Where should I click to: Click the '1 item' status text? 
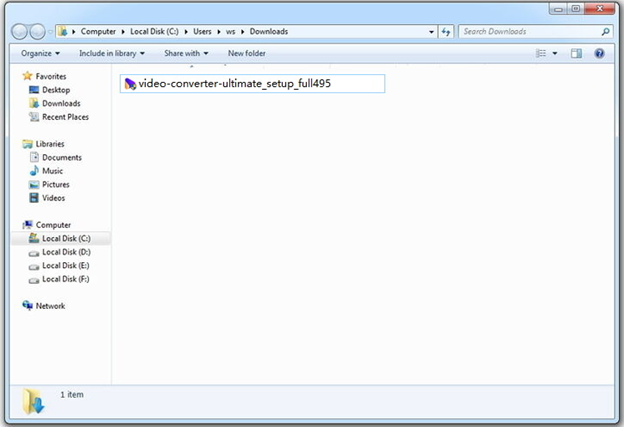[x=72, y=395]
